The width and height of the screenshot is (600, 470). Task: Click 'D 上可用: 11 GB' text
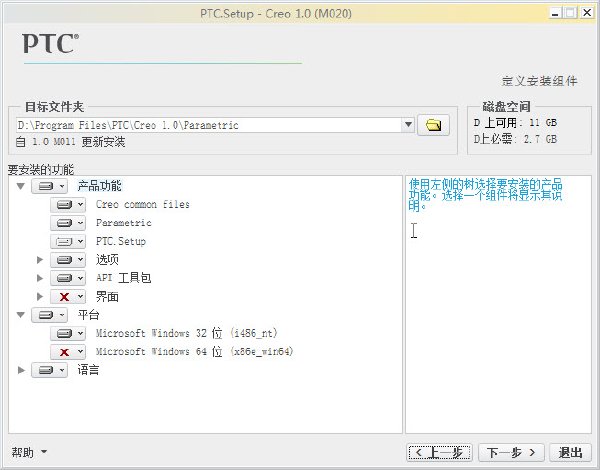515,122
